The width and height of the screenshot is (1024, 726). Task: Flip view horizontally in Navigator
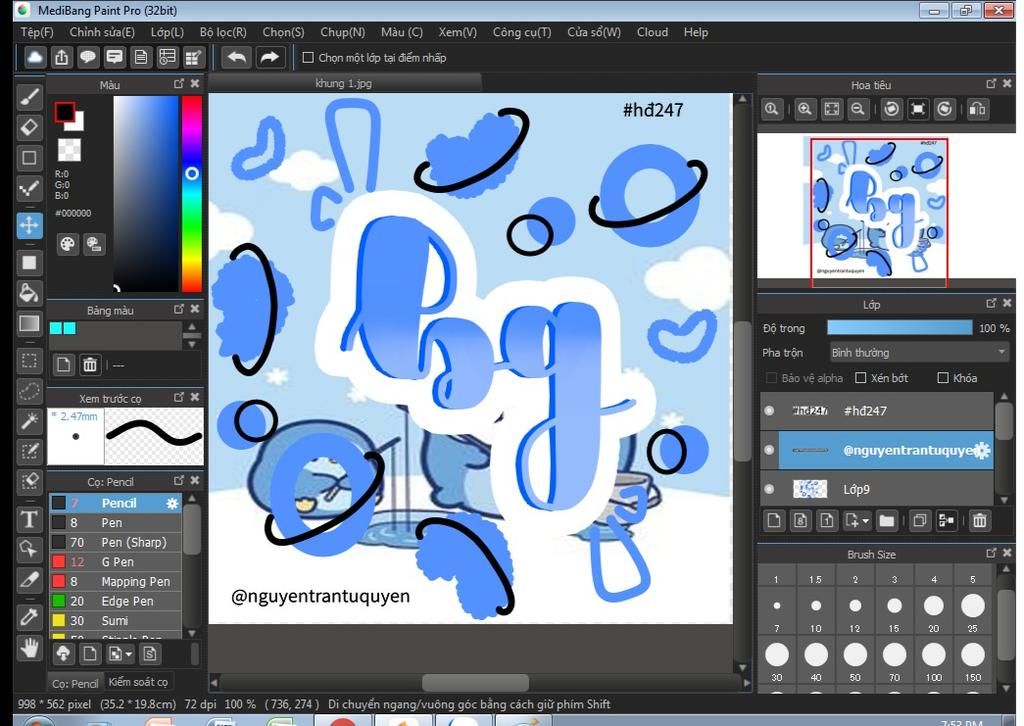[x=978, y=109]
